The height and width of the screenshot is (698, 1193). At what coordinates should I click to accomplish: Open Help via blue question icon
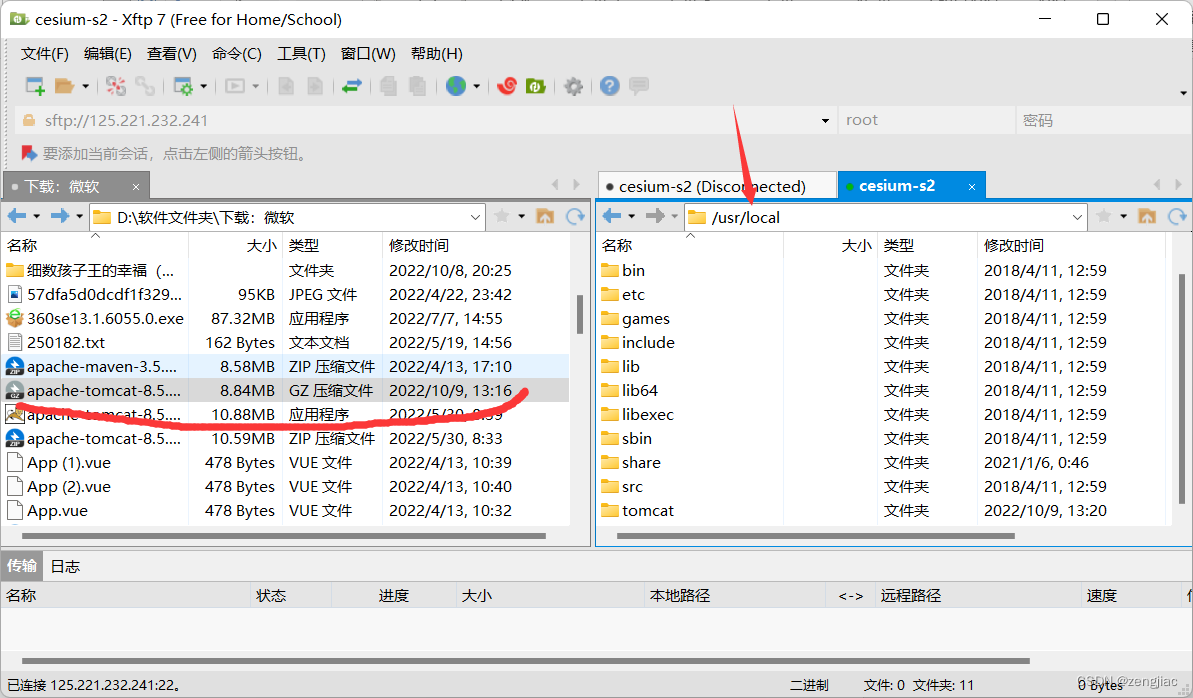[609, 86]
